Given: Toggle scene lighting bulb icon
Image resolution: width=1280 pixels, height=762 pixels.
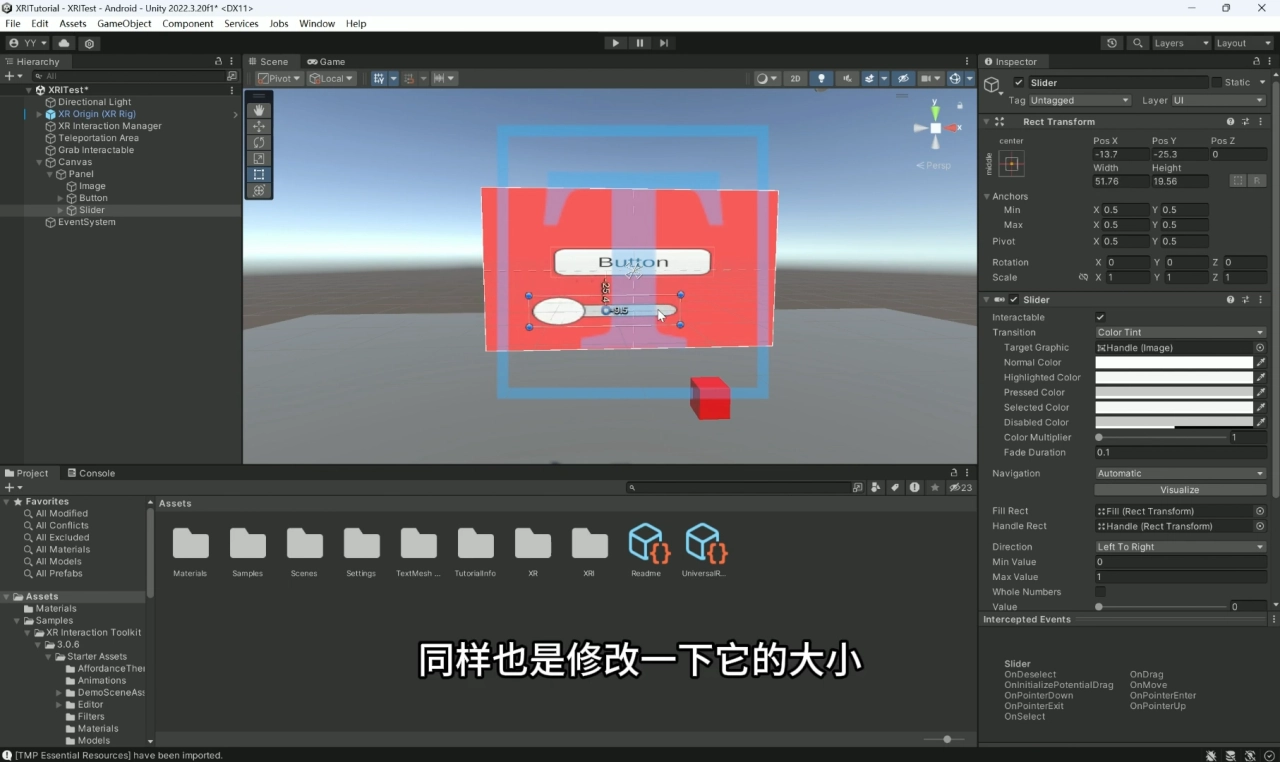Looking at the screenshot, I should click(821, 78).
